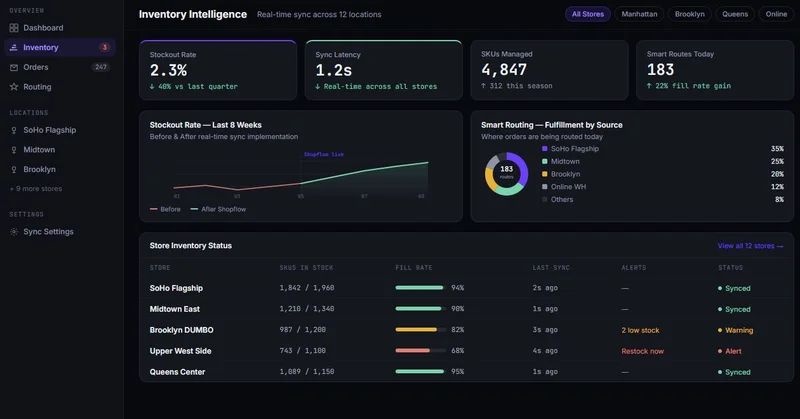The width and height of the screenshot is (800, 419).
Task: Click the ALERTS column header
Action: (x=634, y=267)
